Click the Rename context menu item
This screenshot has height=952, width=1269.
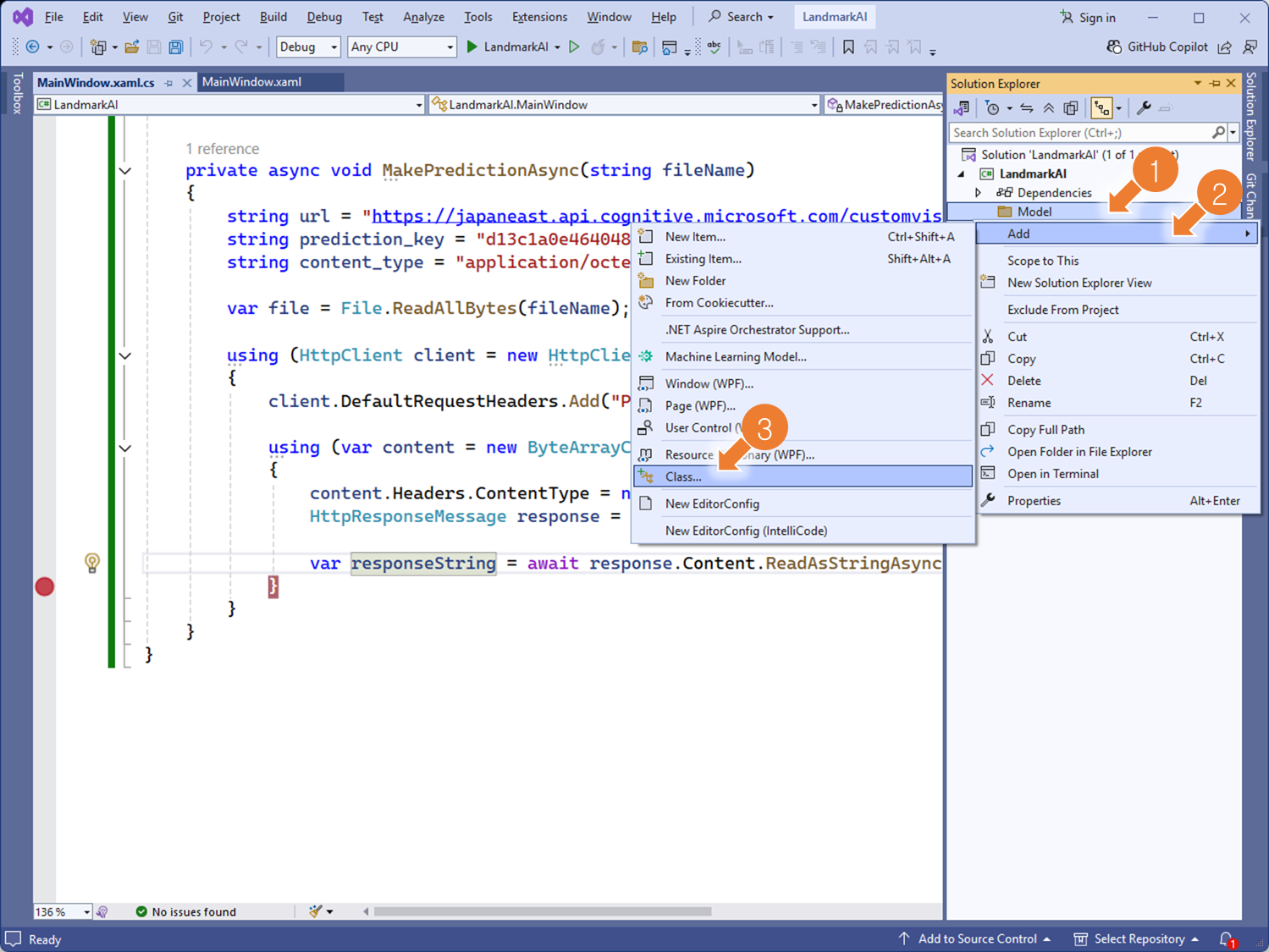tap(1117, 403)
